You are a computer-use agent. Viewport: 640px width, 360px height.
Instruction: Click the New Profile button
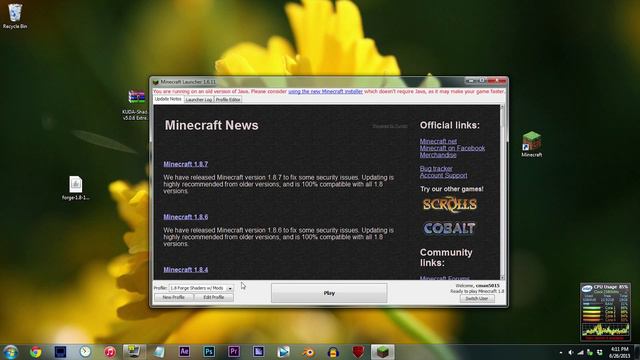coord(173,298)
